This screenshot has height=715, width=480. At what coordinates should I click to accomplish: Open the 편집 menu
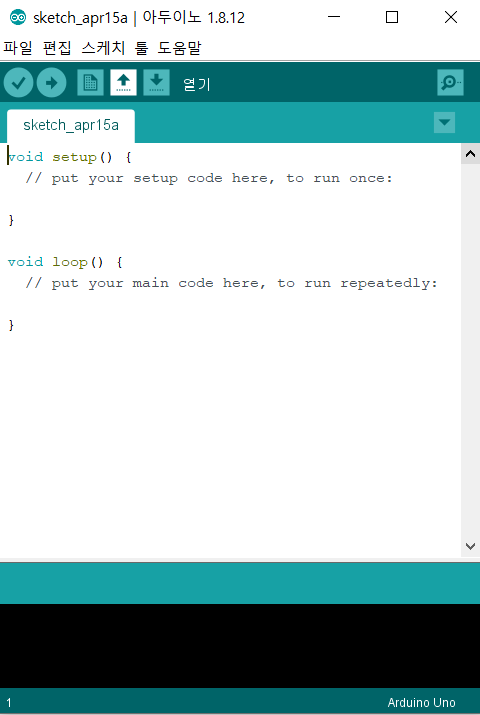57,48
